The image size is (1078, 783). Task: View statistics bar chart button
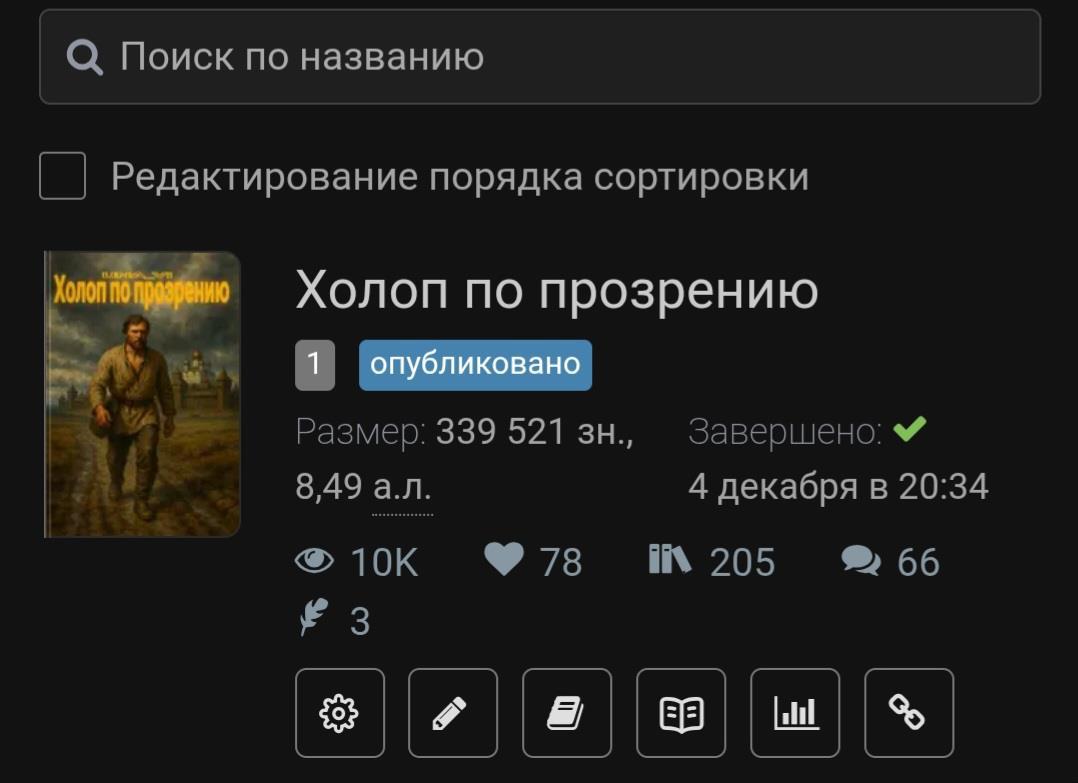[x=795, y=713]
